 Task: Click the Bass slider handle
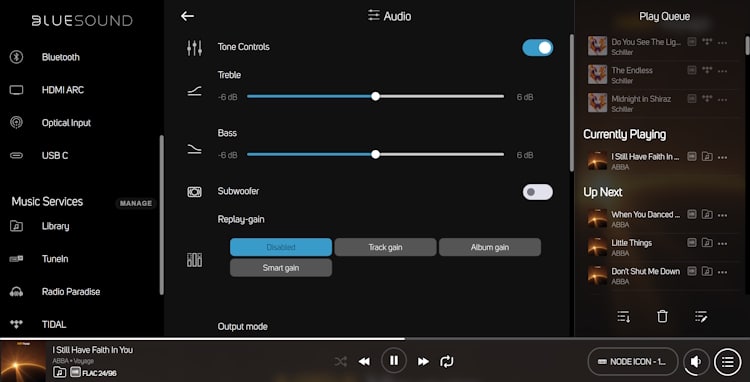(375, 154)
